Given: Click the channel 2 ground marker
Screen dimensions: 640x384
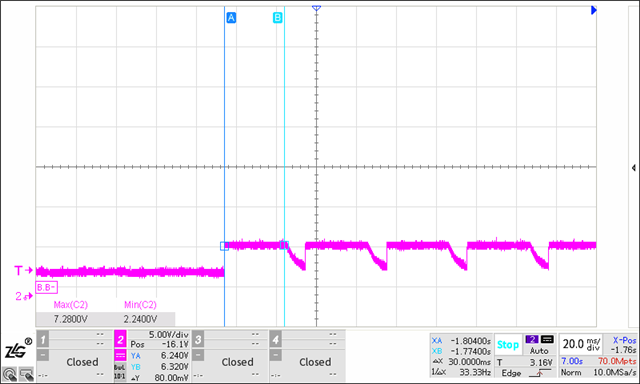Looking at the screenshot, I should [24, 296].
